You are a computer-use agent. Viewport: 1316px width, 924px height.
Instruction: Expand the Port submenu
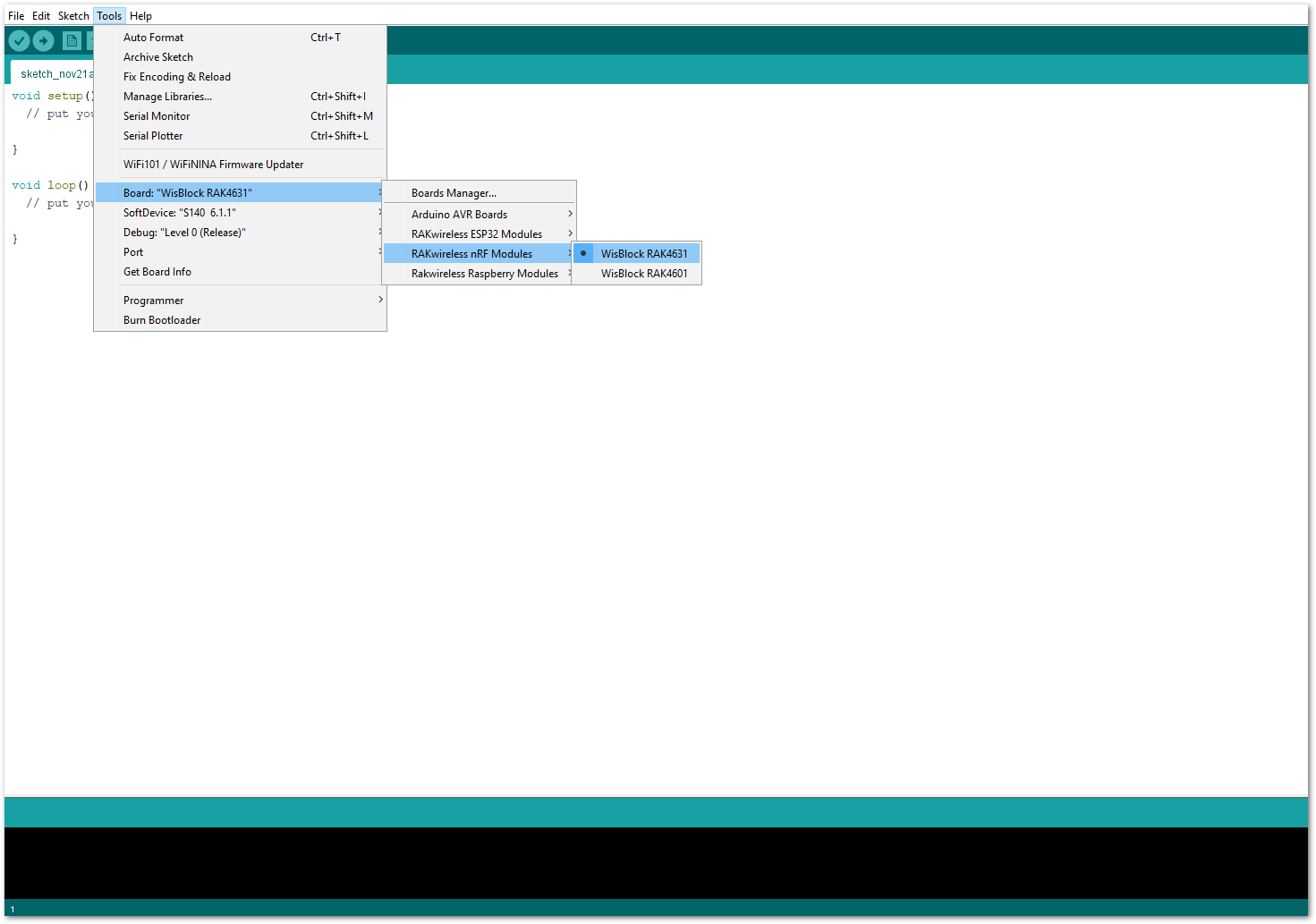pos(240,252)
